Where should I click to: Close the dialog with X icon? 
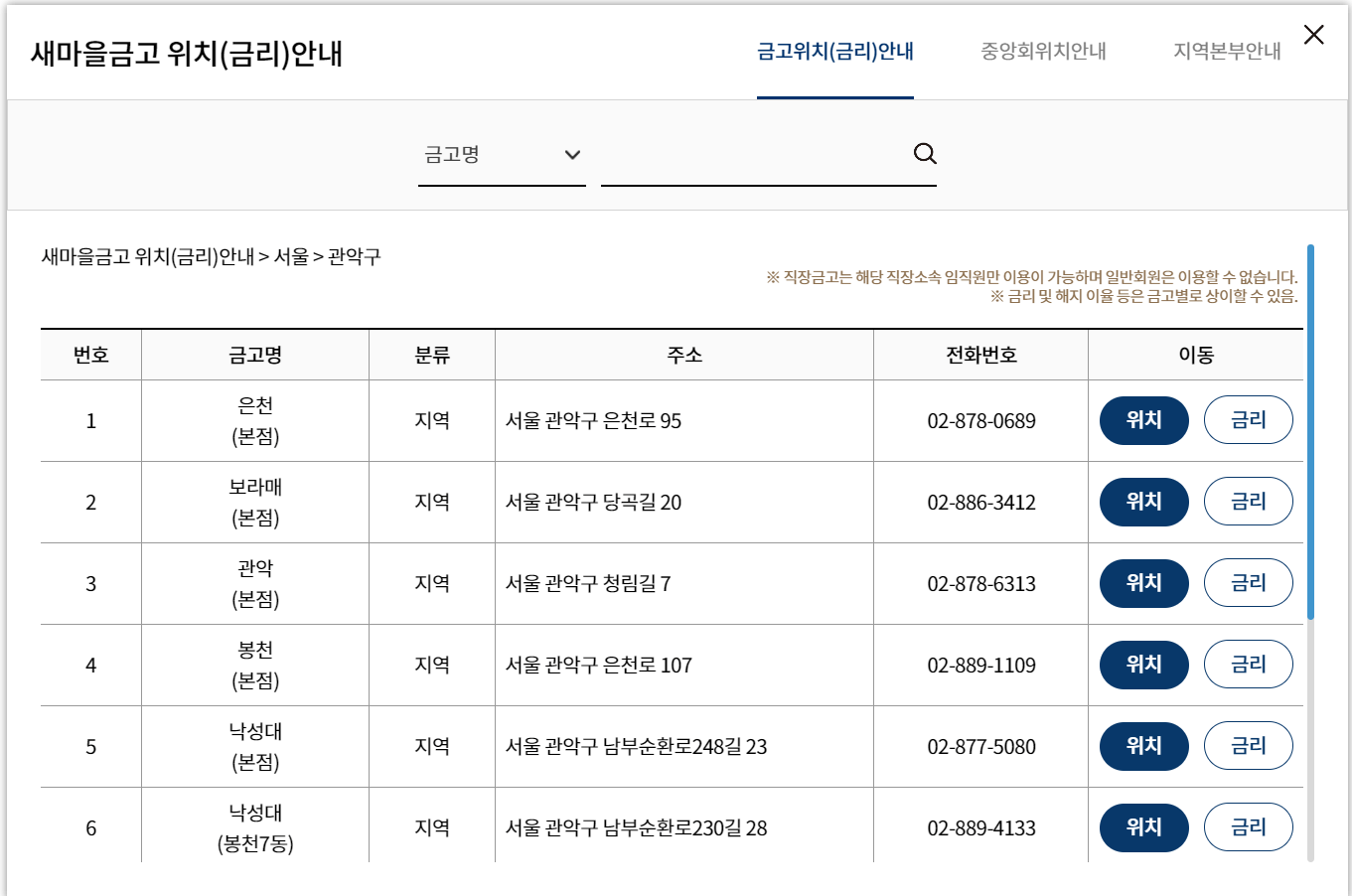click(1313, 35)
